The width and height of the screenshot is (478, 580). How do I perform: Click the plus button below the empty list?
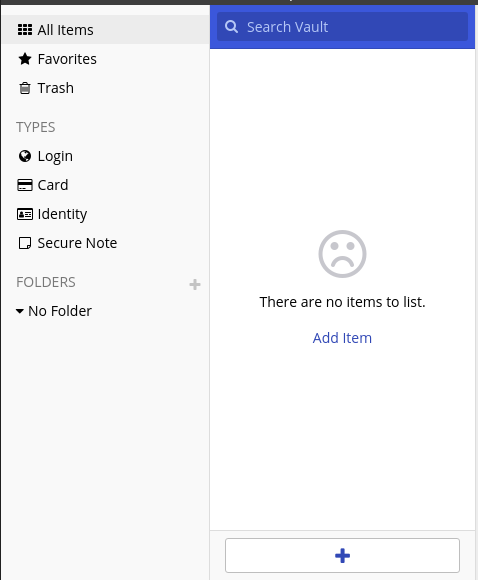pyautogui.click(x=342, y=555)
